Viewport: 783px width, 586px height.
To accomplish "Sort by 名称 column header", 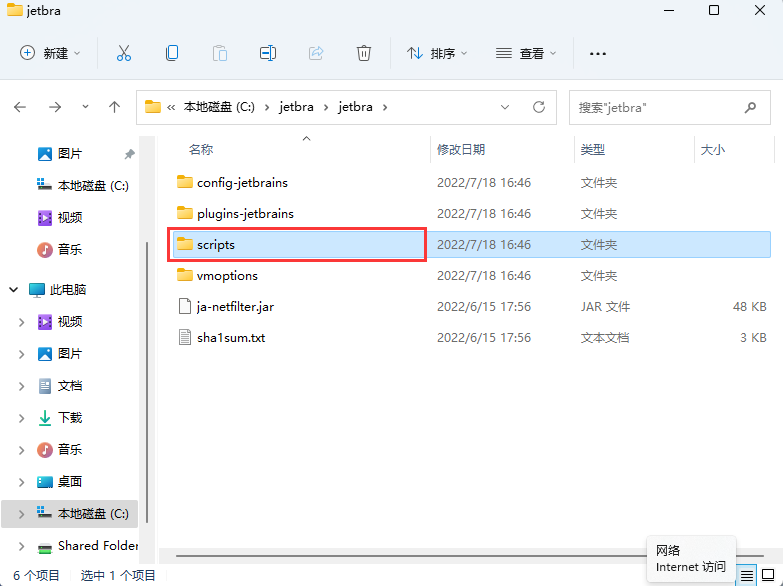I will [x=201, y=149].
